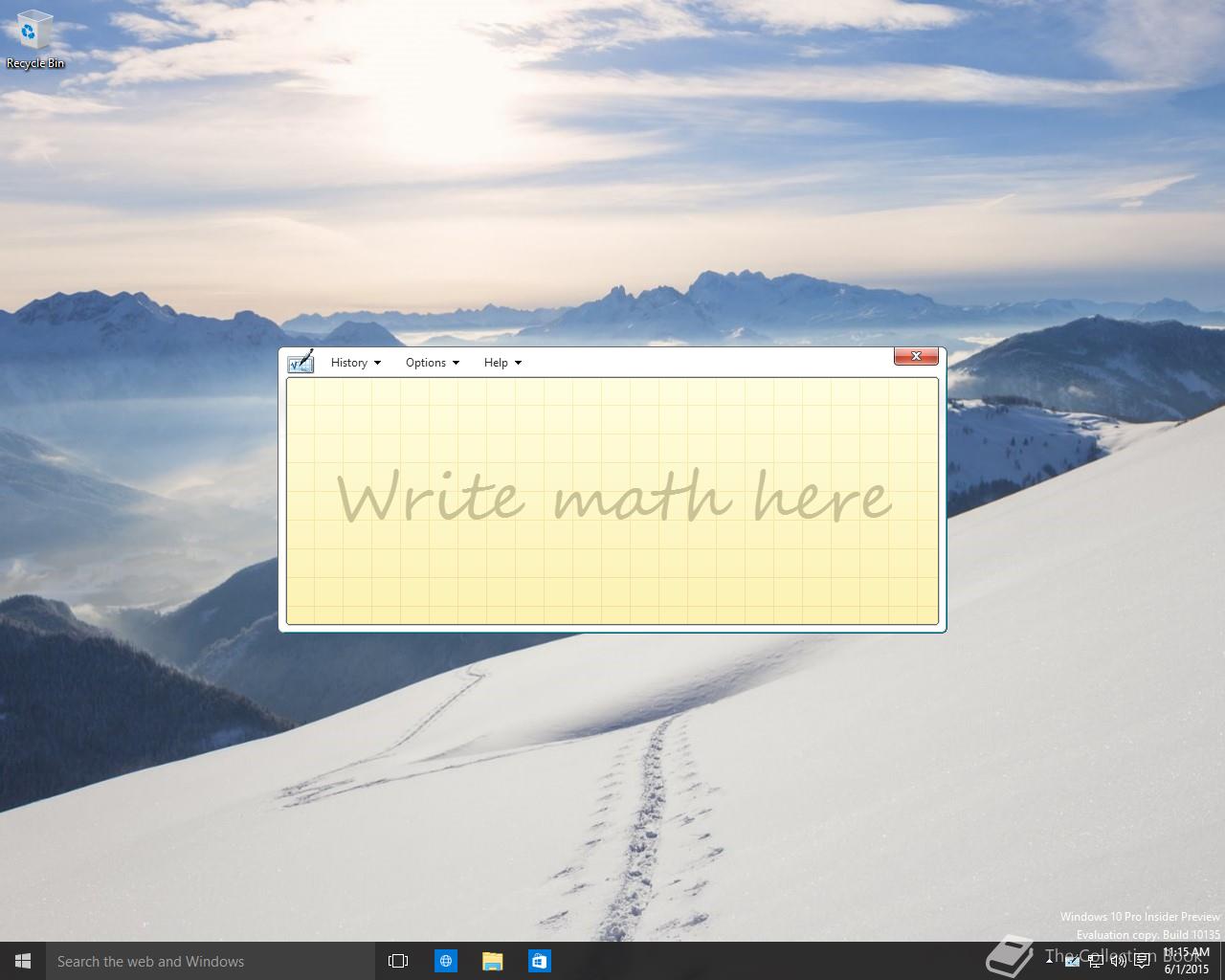The width and height of the screenshot is (1225, 980).
Task: Open the network status tray icon
Action: [x=1096, y=961]
